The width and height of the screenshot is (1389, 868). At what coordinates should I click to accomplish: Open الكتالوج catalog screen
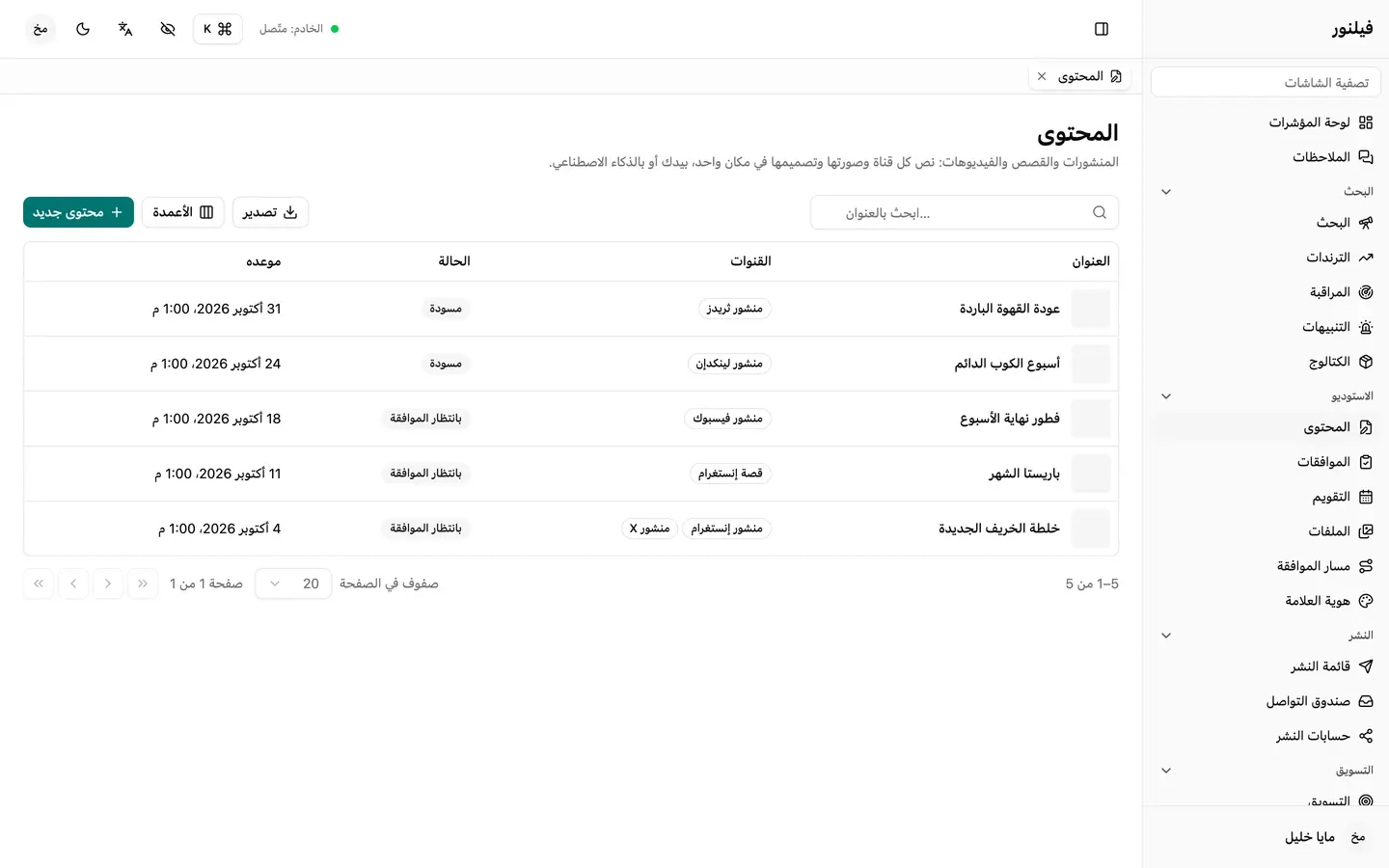click(1266, 362)
